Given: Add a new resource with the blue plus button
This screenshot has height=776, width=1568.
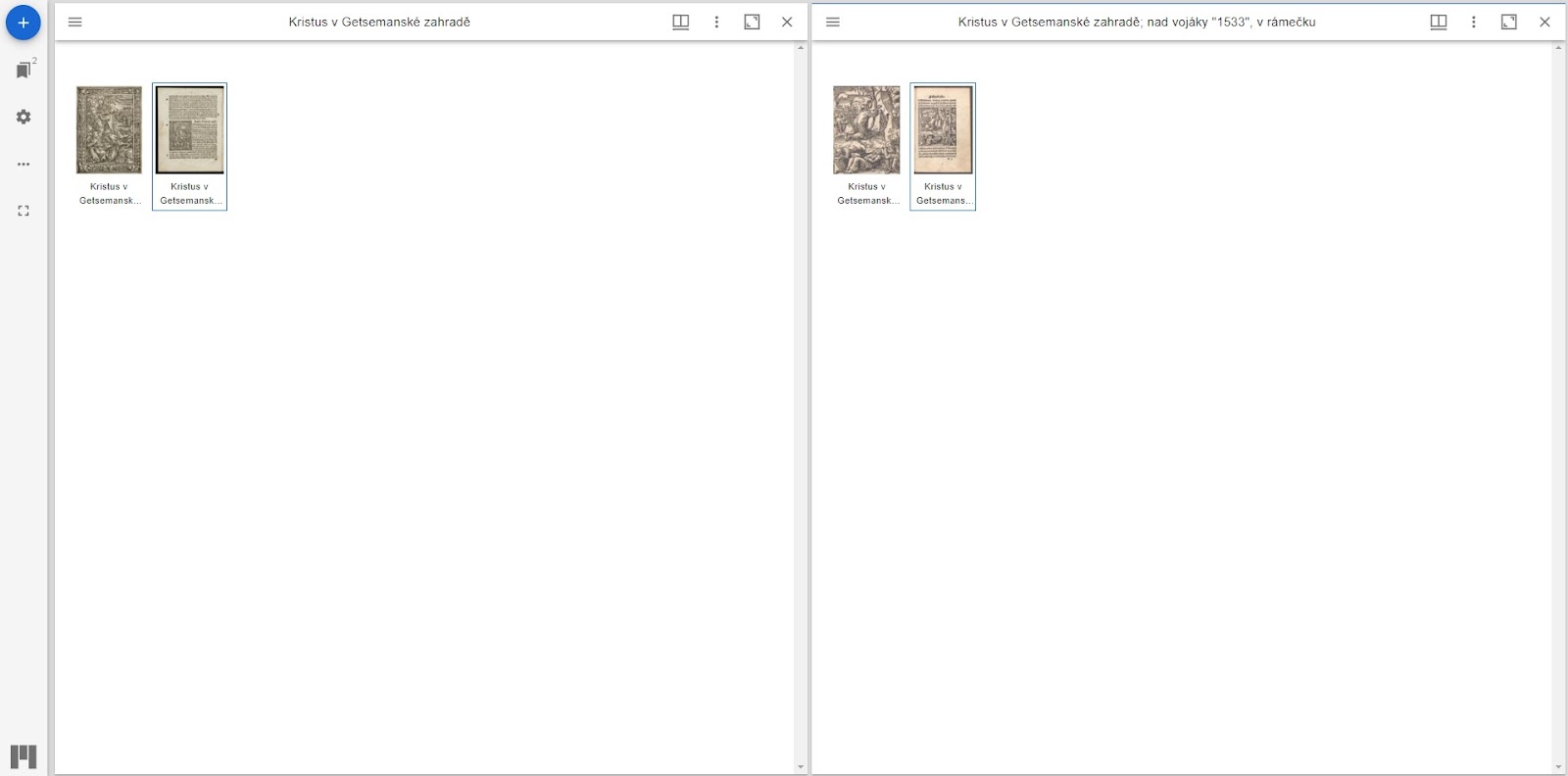Looking at the screenshot, I should (x=24, y=23).
